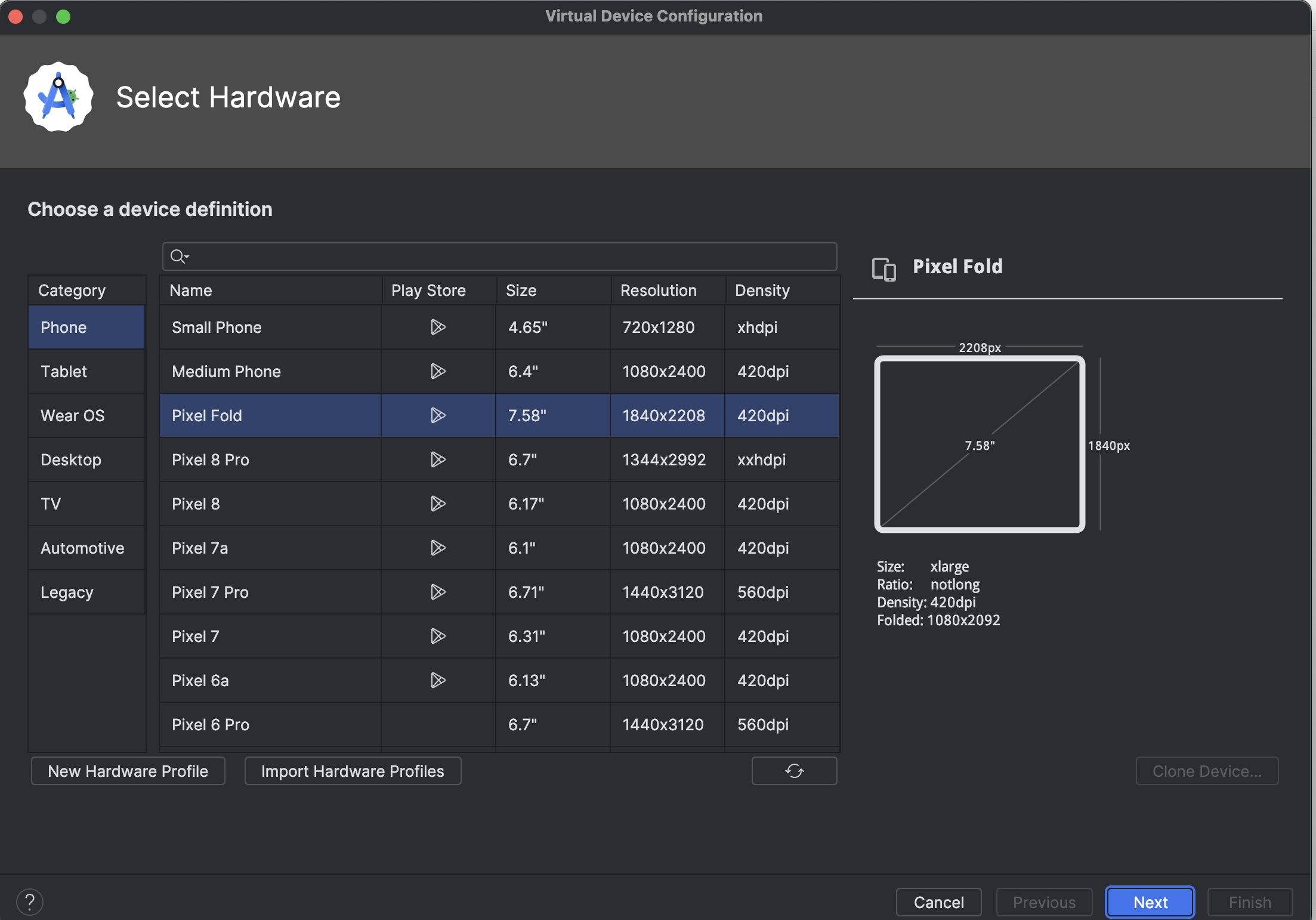Sort by the Name column header
The height and width of the screenshot is (920, 1316).
(x=271, y=291)
